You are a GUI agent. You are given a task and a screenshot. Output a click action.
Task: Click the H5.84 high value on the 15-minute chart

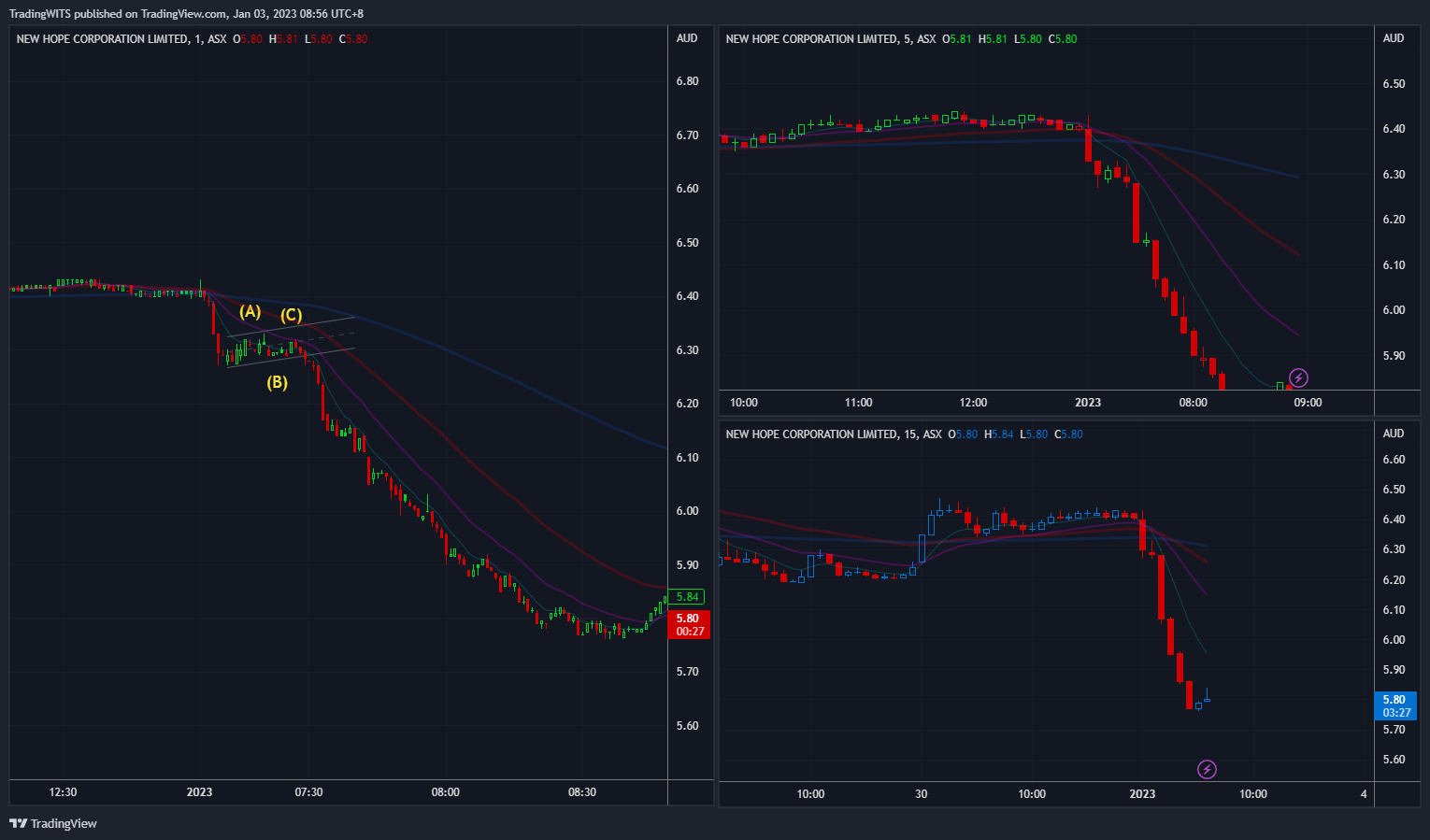pos(999,434)
